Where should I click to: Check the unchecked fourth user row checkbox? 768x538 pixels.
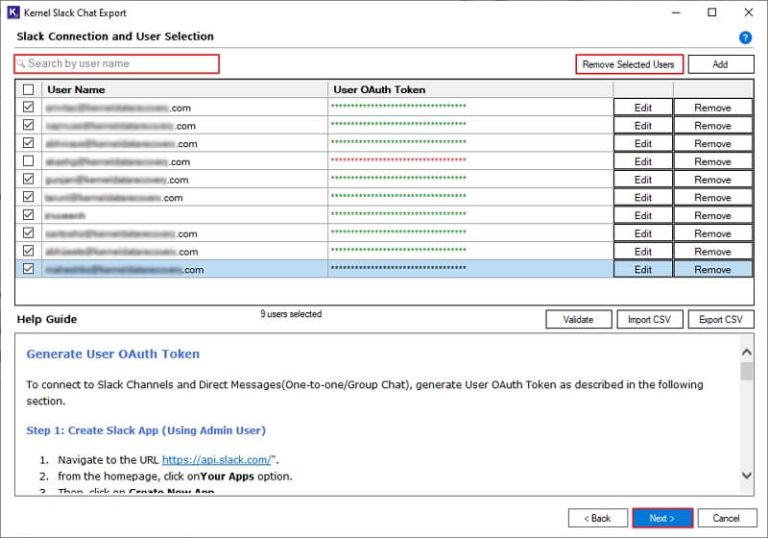(x=28, y=161)
